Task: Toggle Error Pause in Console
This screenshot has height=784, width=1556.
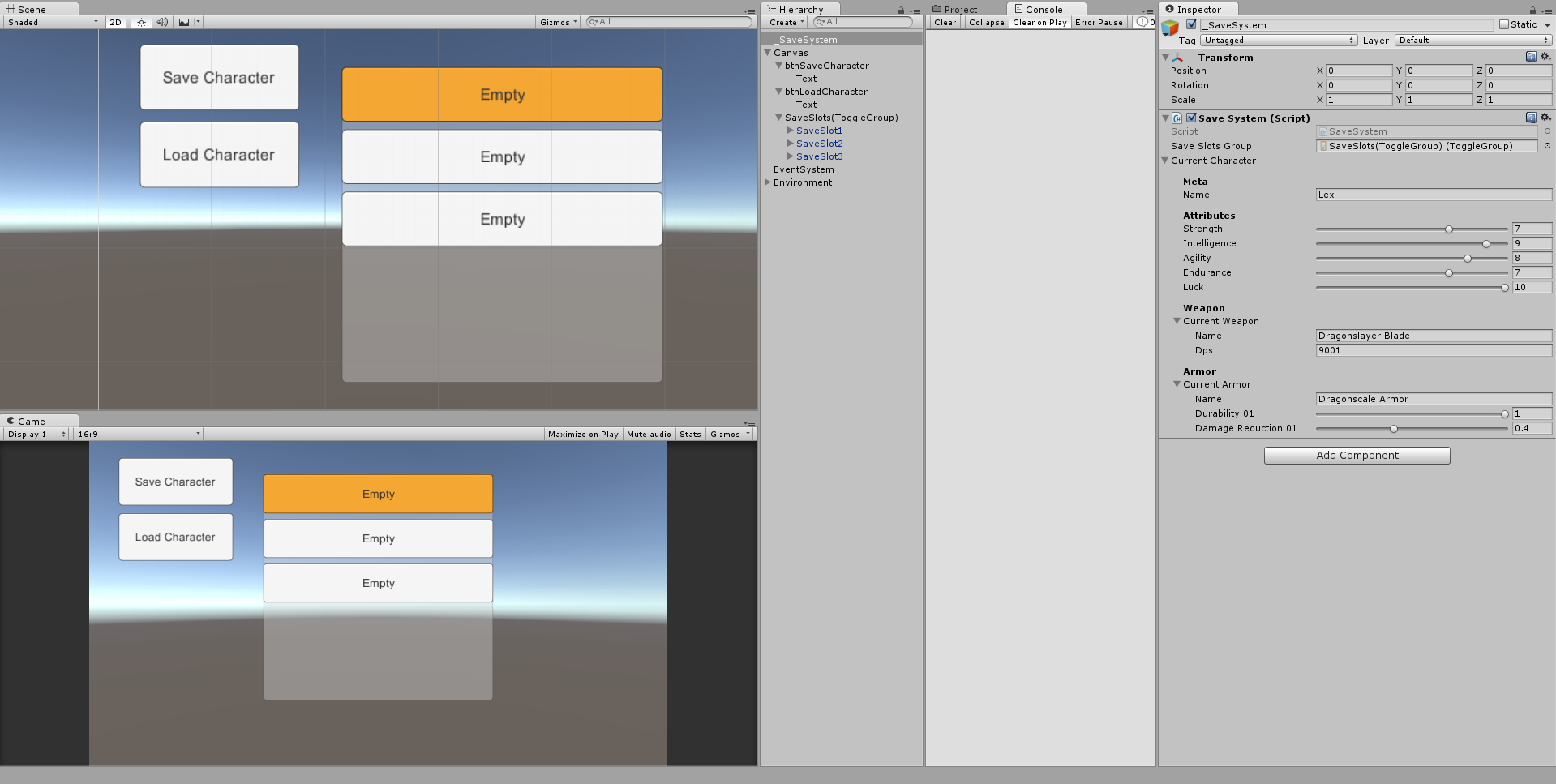Action: pyautogui.click(x=1099, y=23)
